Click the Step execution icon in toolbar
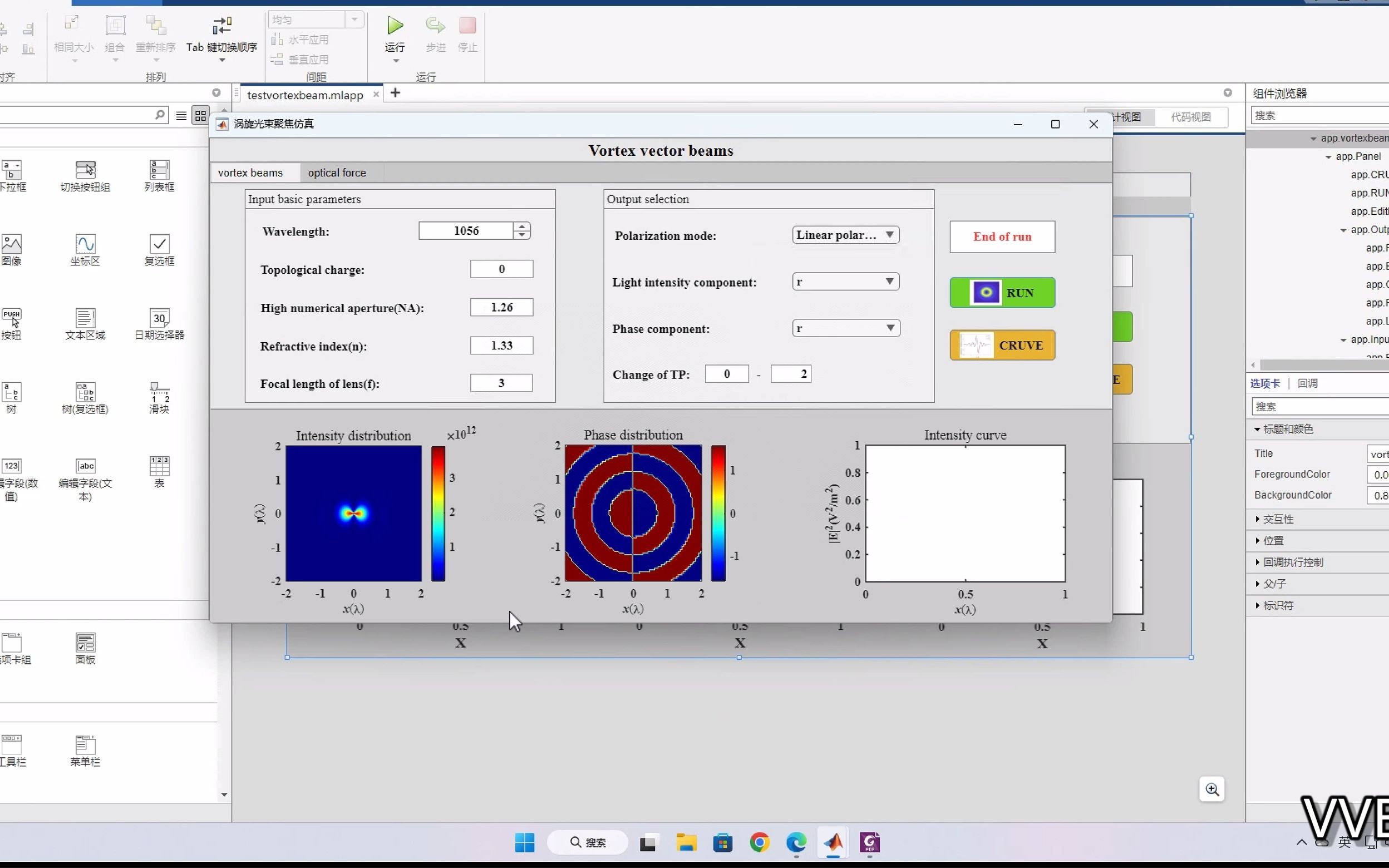This screenshot has width=1389, height=868. [435, 25]
